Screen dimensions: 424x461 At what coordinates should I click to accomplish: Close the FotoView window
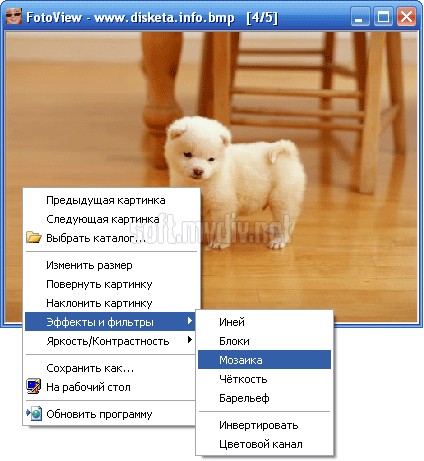[x=406, y=17]
